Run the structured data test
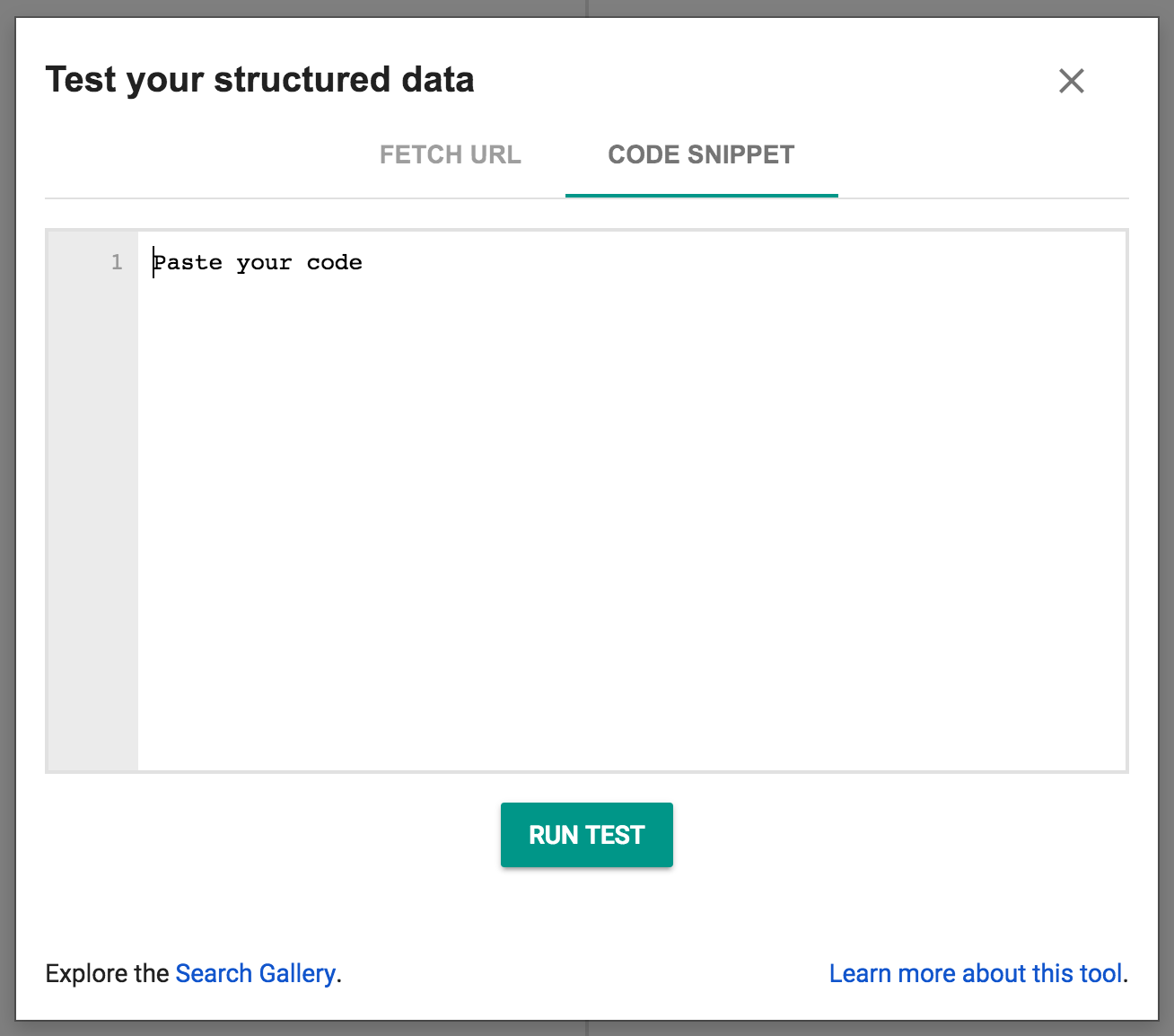 (586, 835)
